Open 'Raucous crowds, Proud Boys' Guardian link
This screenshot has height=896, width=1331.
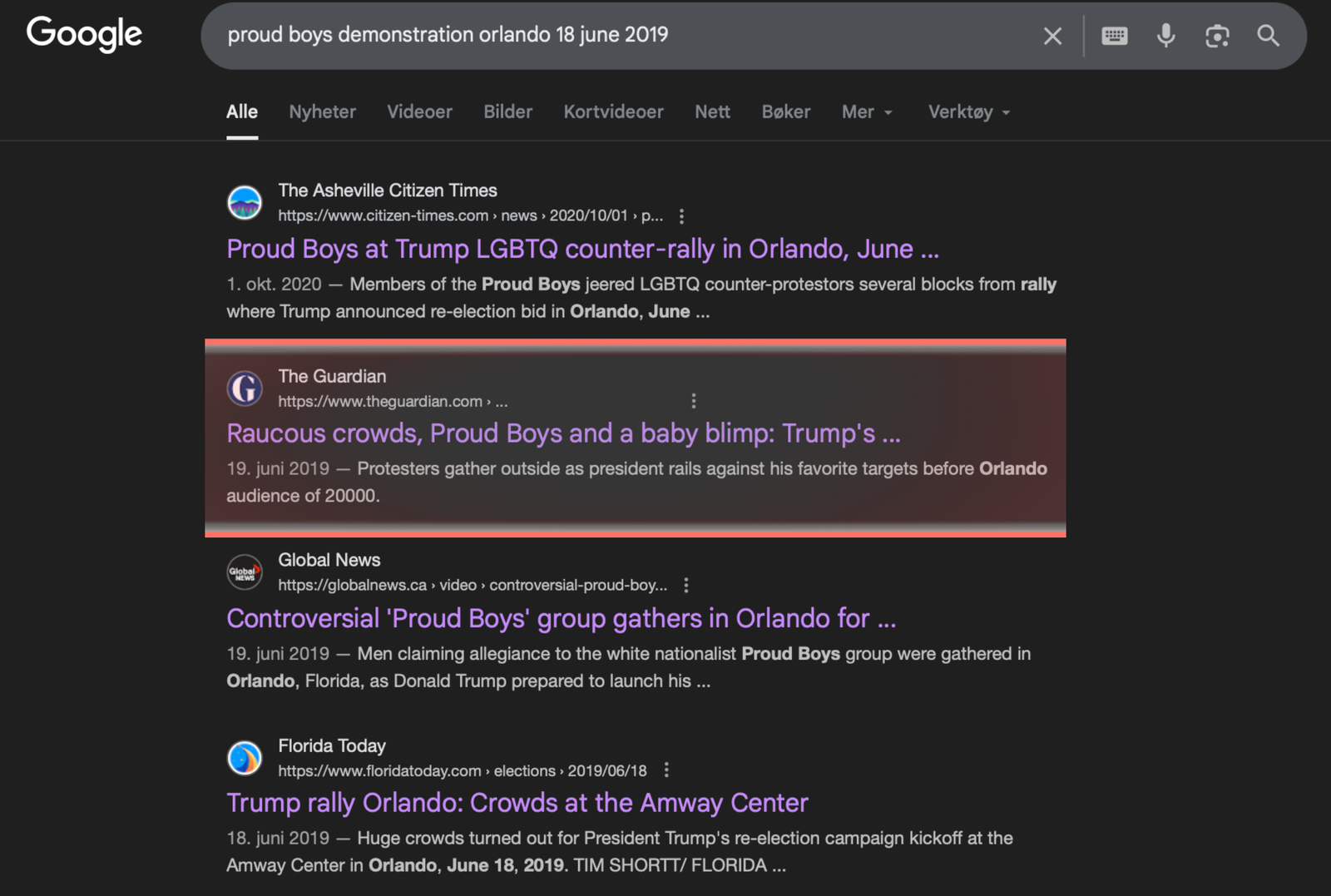563,433
